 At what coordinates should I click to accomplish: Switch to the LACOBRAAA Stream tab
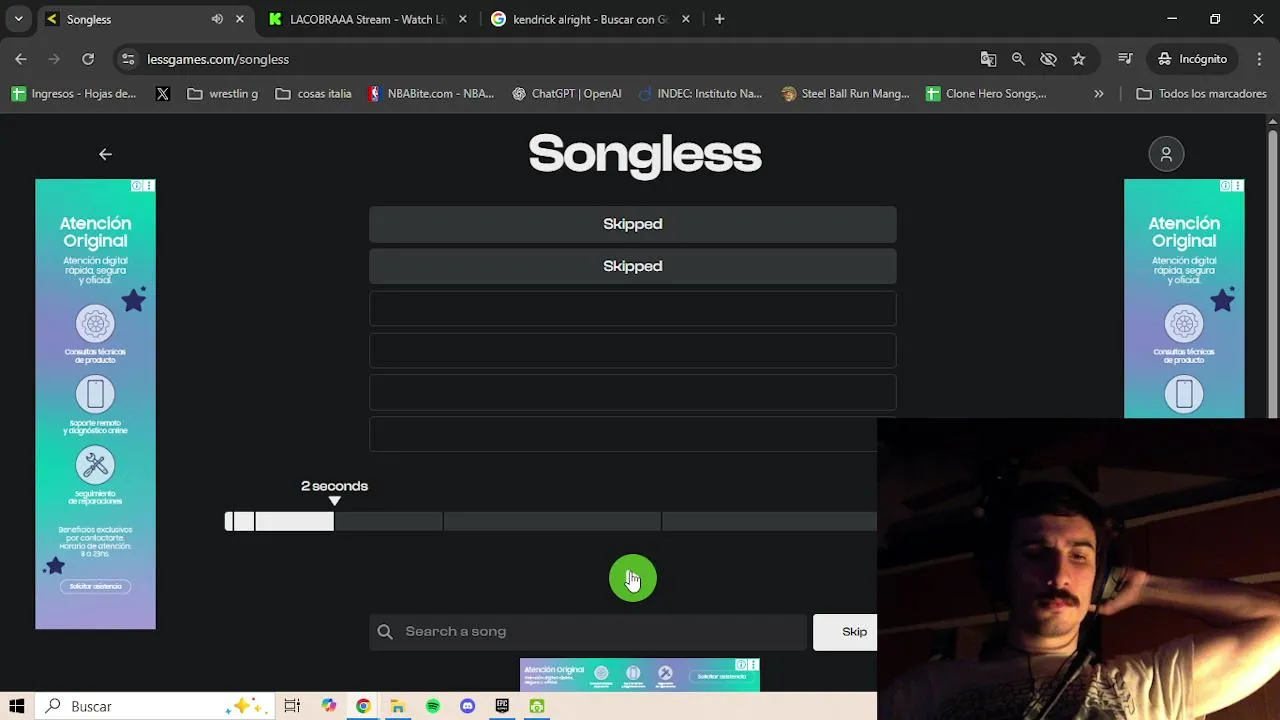[x=366, y=19]
